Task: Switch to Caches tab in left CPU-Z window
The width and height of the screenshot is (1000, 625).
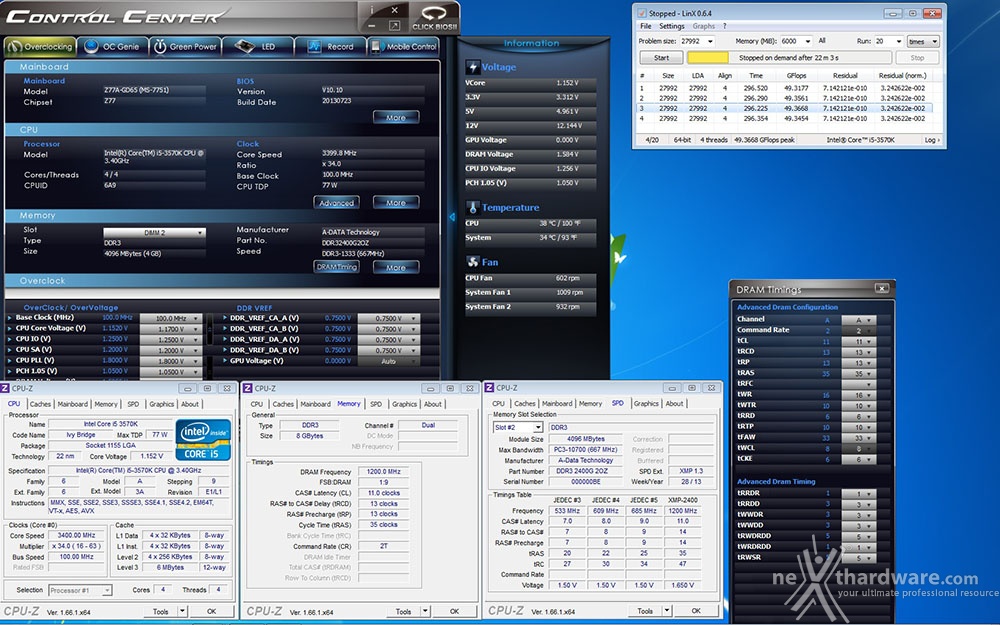Action: [x=40, y=404]
